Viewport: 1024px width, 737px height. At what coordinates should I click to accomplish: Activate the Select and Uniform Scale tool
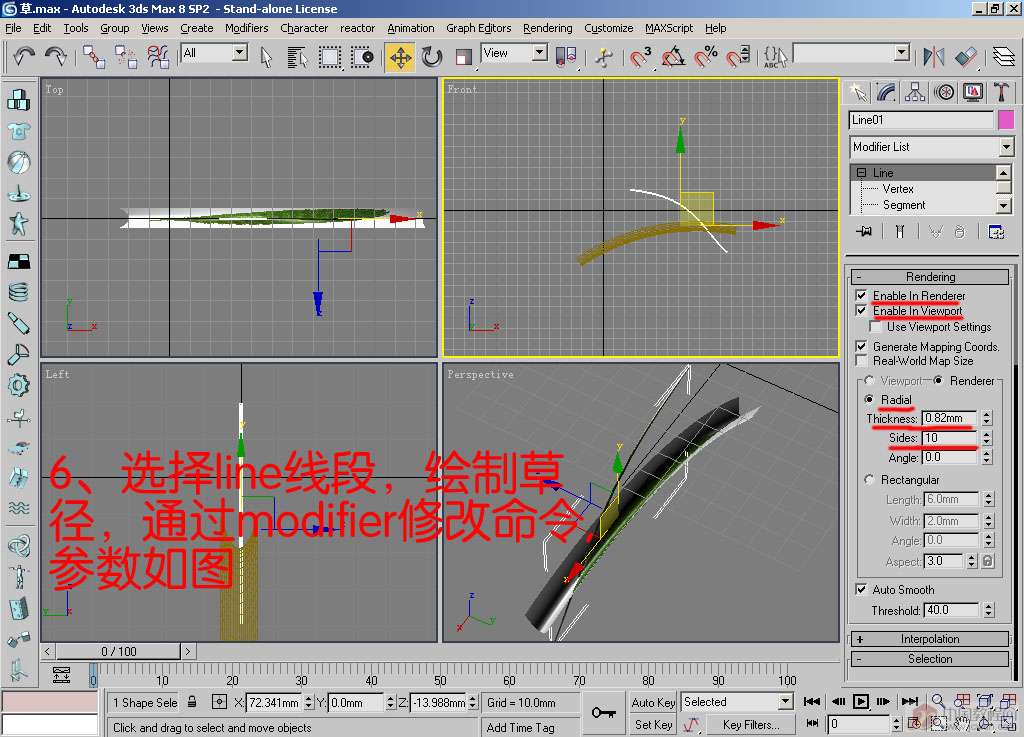[464, 57]
